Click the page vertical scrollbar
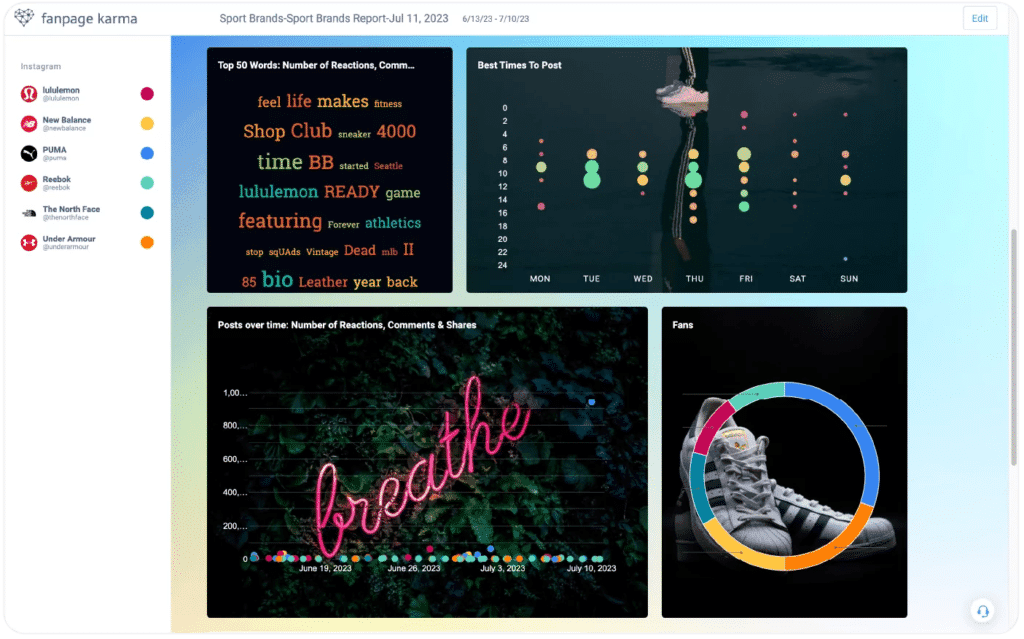 [x=1014, y=347]
